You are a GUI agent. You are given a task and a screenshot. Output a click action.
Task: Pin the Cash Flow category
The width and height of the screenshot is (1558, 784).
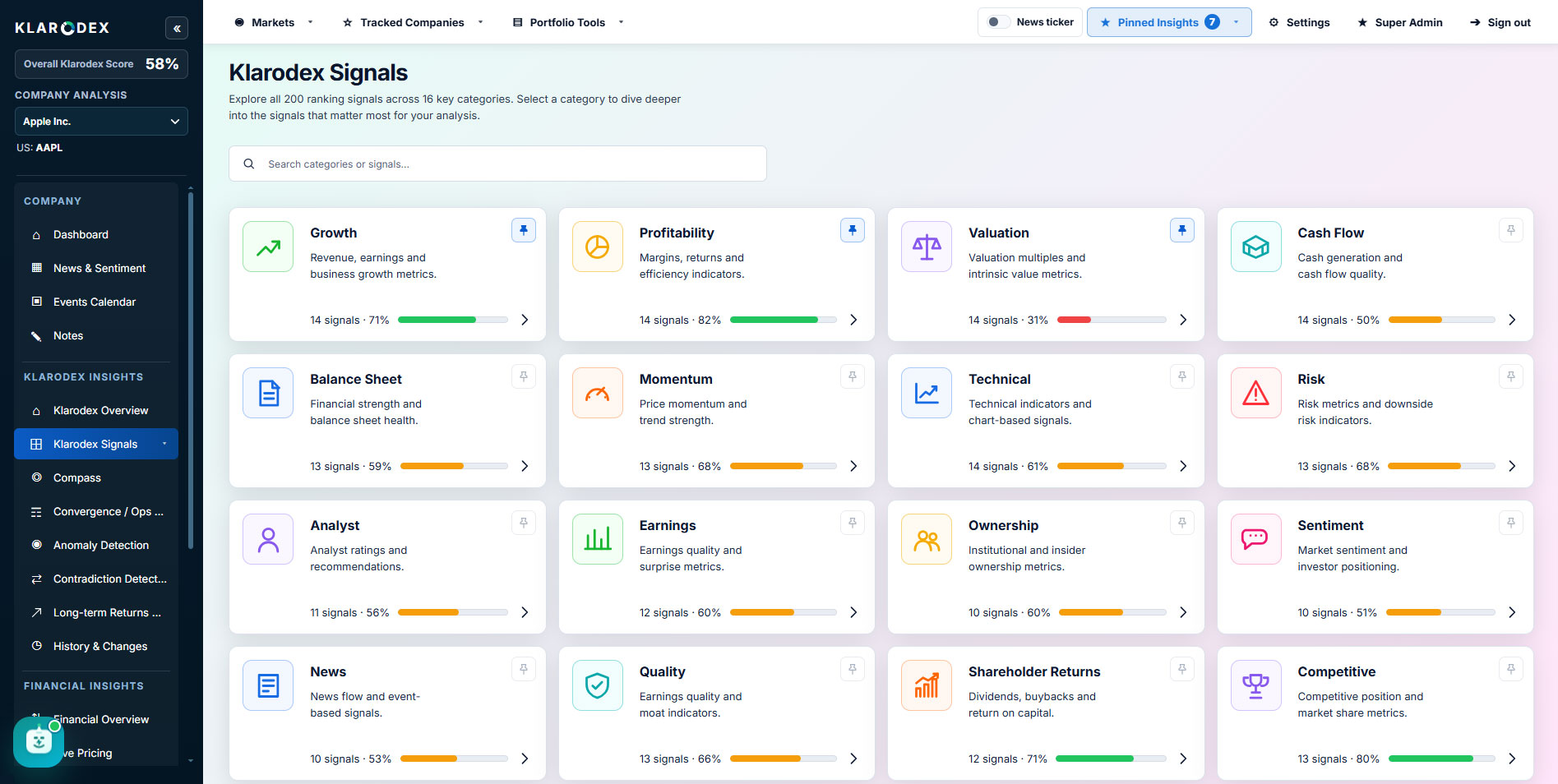pos(1511,230)
